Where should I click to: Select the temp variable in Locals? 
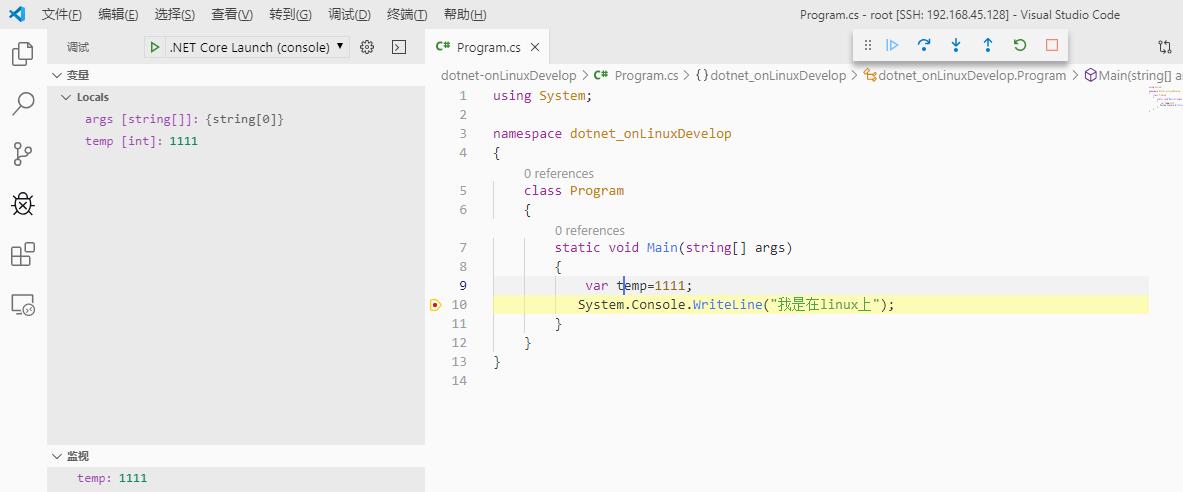[x=141, y=141]
